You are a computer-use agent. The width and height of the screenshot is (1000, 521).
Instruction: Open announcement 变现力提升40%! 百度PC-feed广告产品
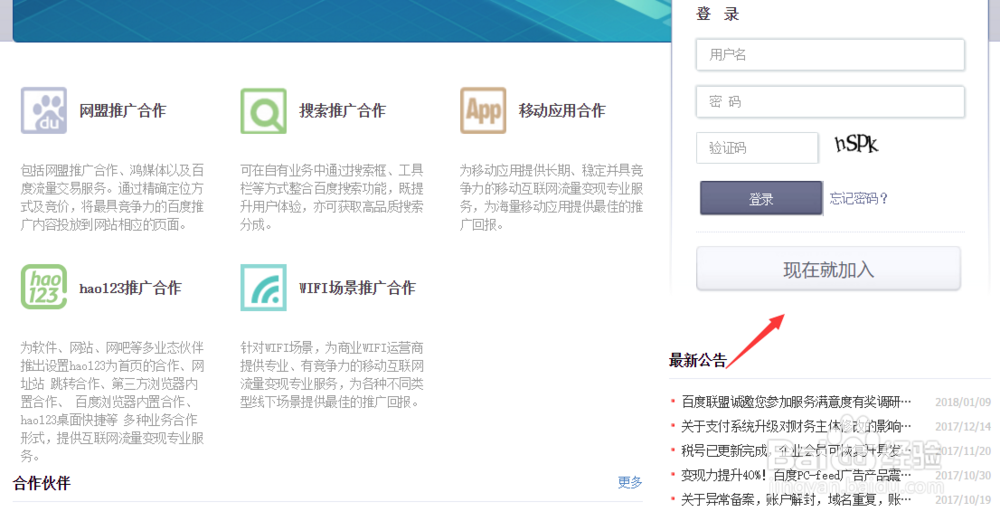796,475
